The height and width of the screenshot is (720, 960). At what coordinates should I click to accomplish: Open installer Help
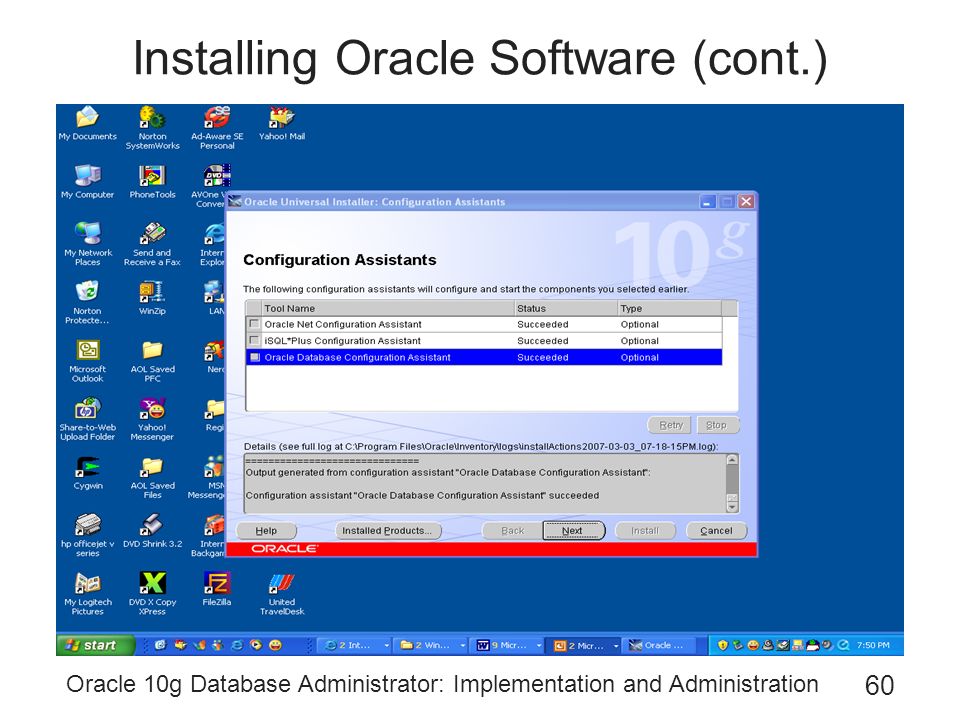pos(266,531)
